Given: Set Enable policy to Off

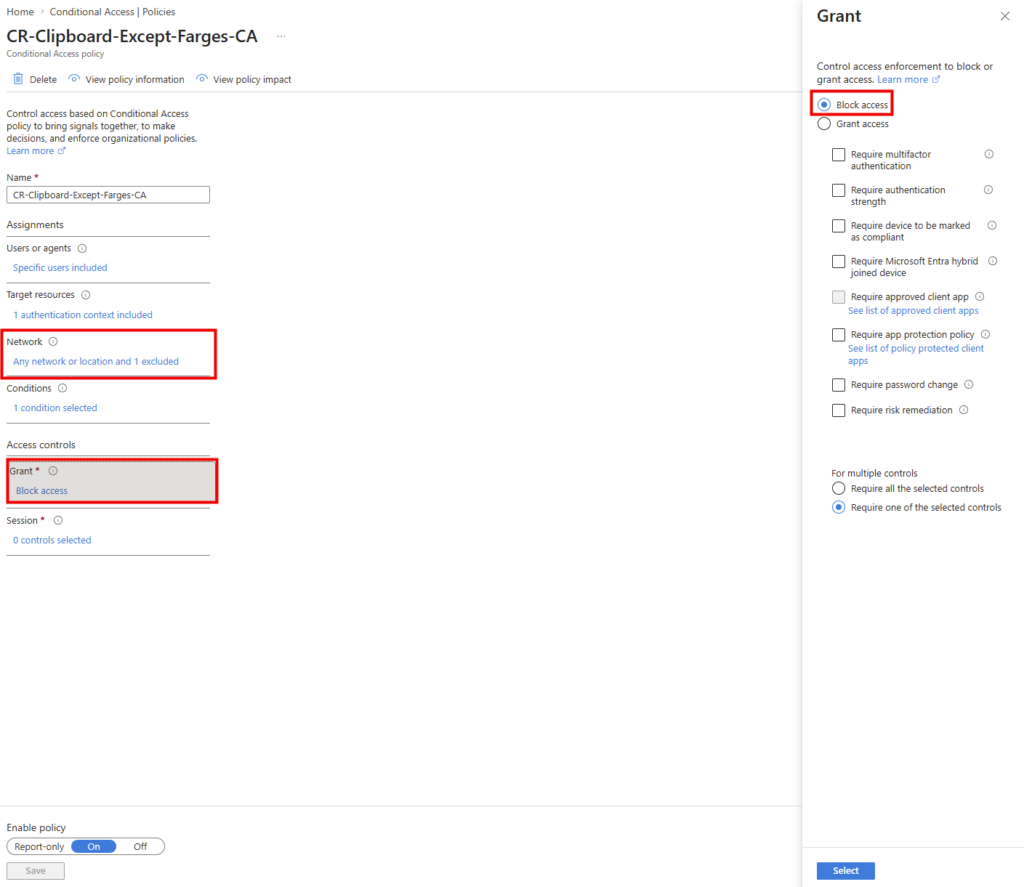Looking at the screenshot, I should tap(140, 847).
